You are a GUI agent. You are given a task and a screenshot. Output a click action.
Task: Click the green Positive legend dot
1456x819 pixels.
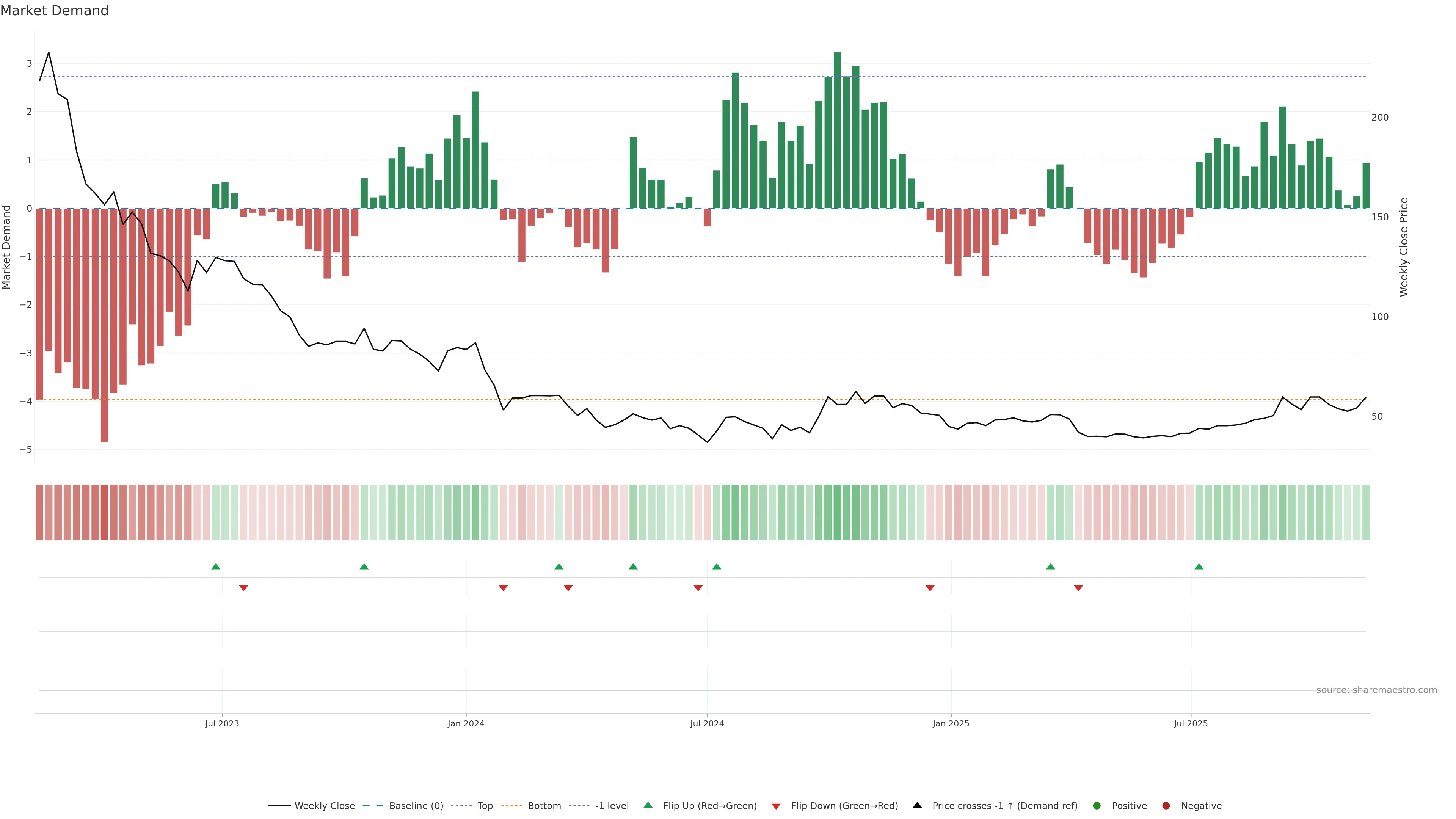click(x=1097, y=806)
